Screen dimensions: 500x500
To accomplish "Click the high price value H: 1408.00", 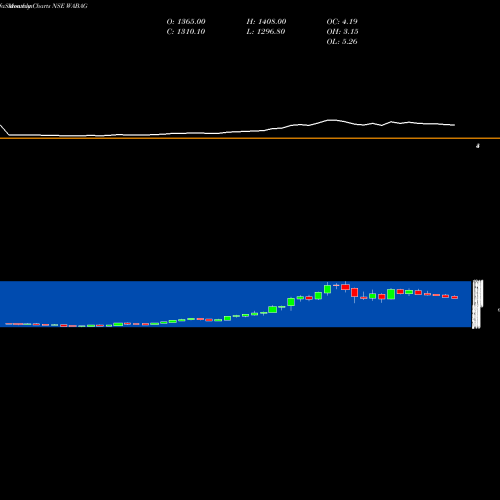I will pyautogui.click(x=266, y=22).
